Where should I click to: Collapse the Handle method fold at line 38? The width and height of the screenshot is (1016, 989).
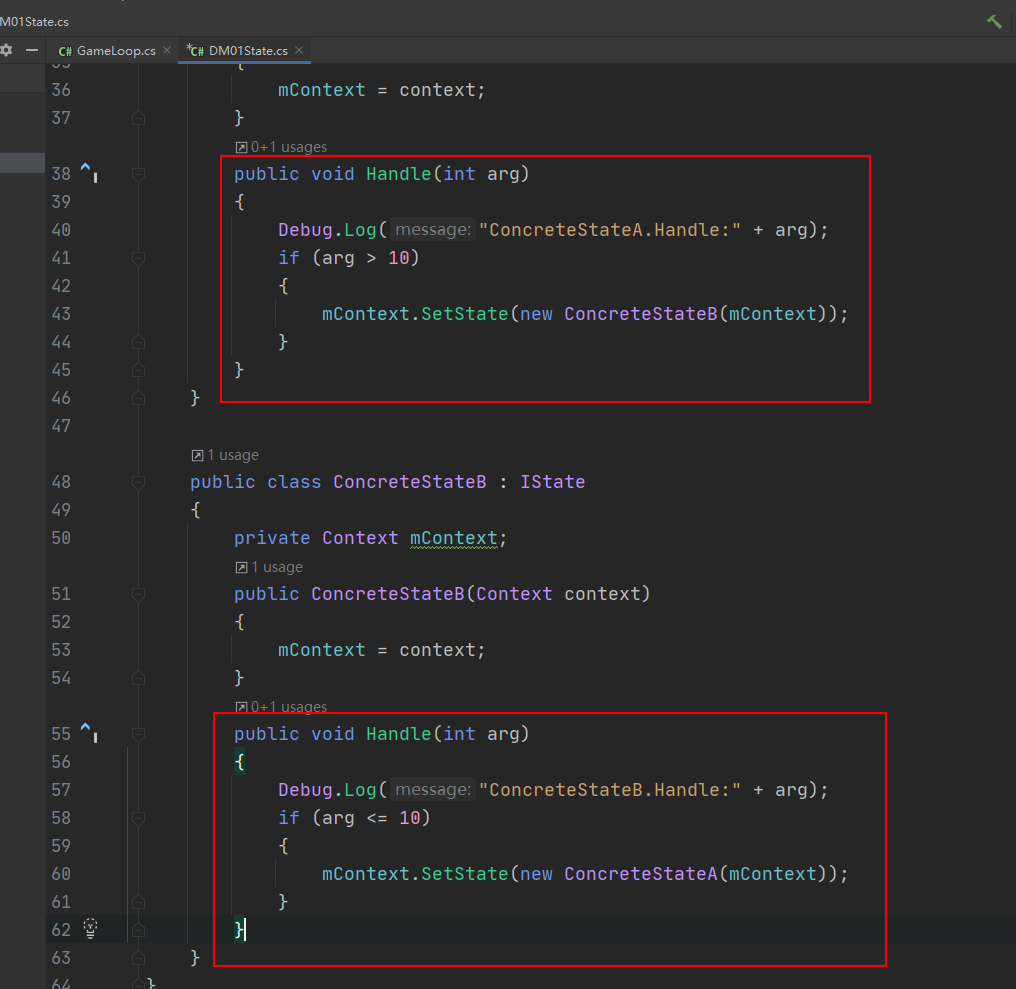pos(138,174)
